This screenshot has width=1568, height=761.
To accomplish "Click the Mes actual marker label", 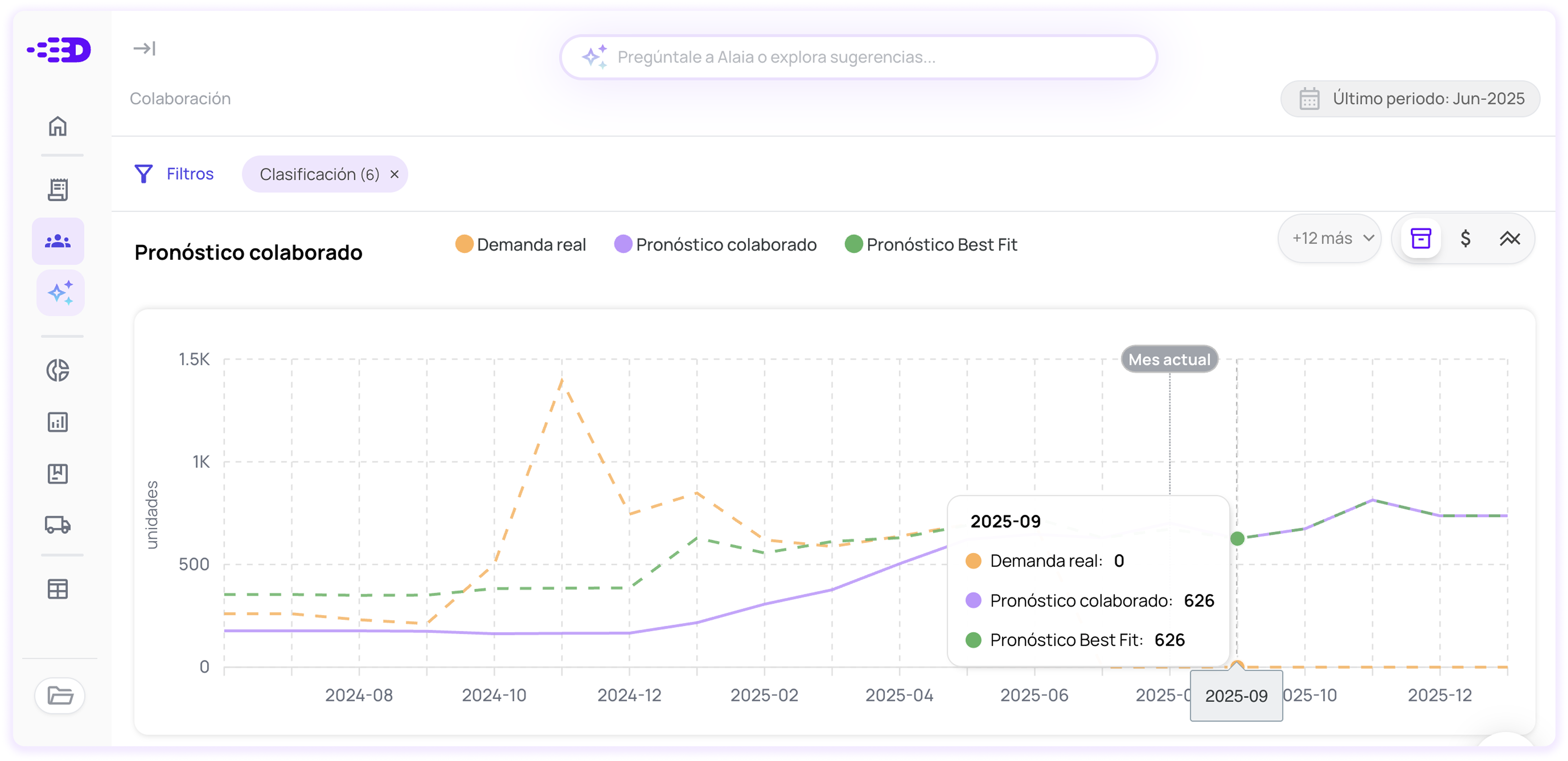I will [x=1169, y=359].
